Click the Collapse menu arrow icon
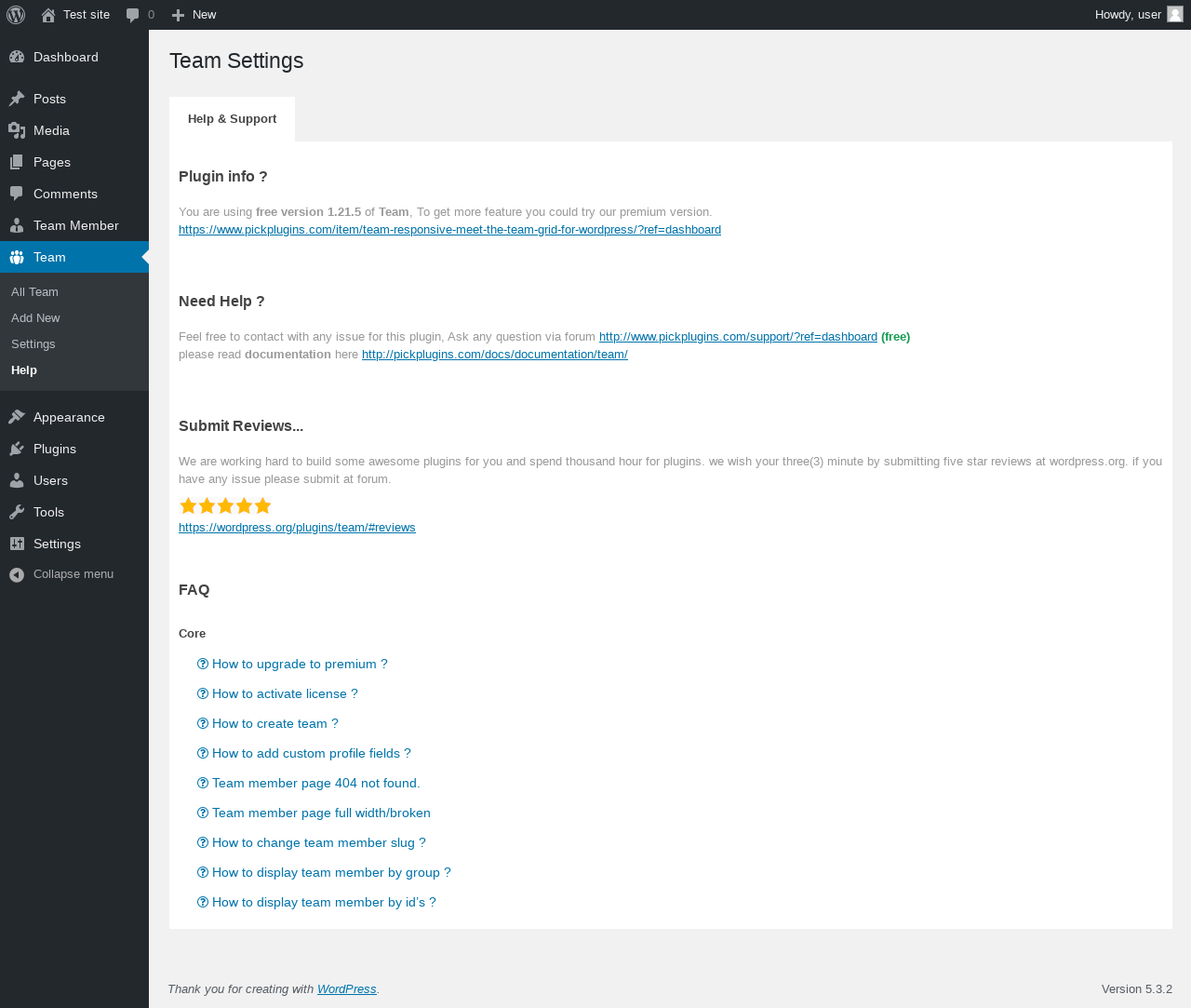Screen dimensions: 1191x1008 pos(17,574)
